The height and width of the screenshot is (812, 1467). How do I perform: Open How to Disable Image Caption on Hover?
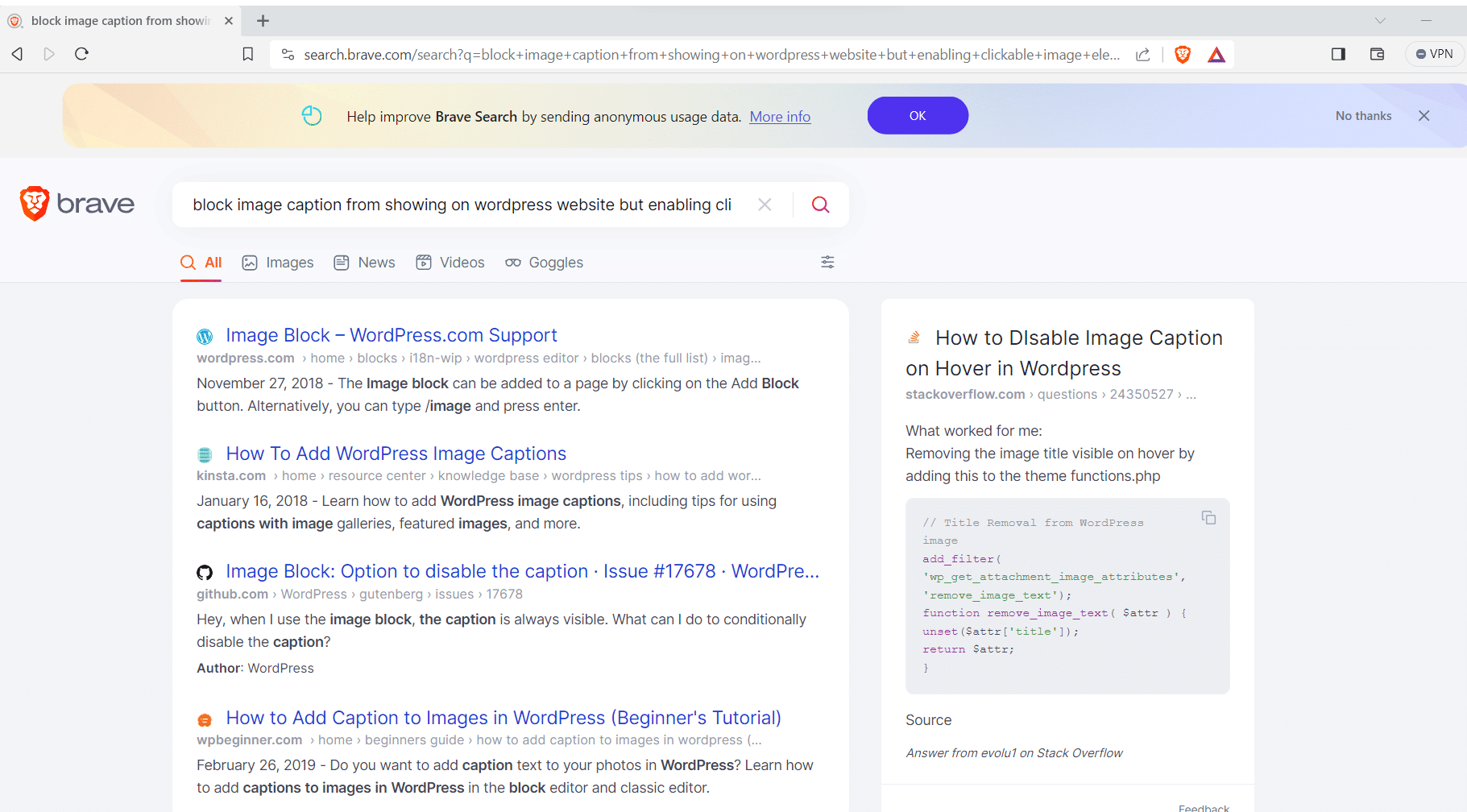[x=1064, y=353]
